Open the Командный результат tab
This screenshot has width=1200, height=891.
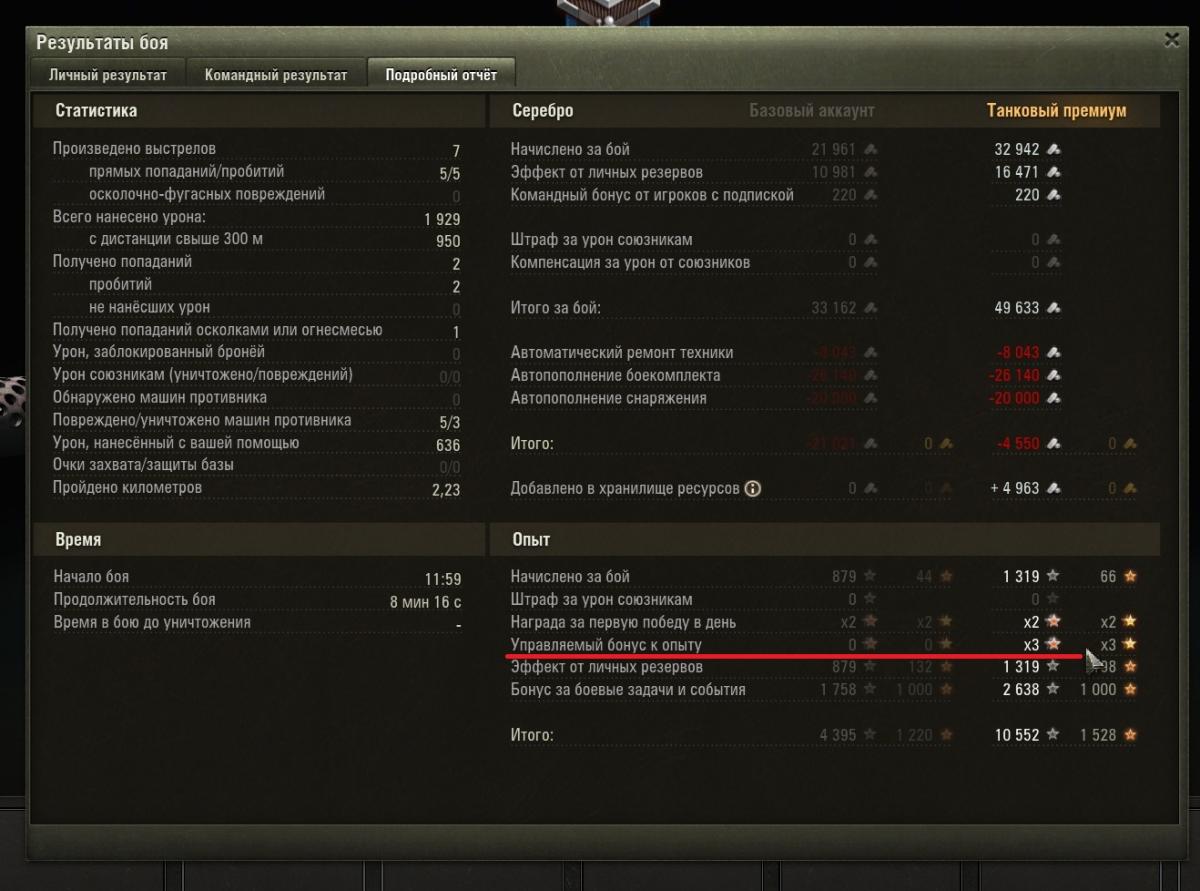point(276,75)
